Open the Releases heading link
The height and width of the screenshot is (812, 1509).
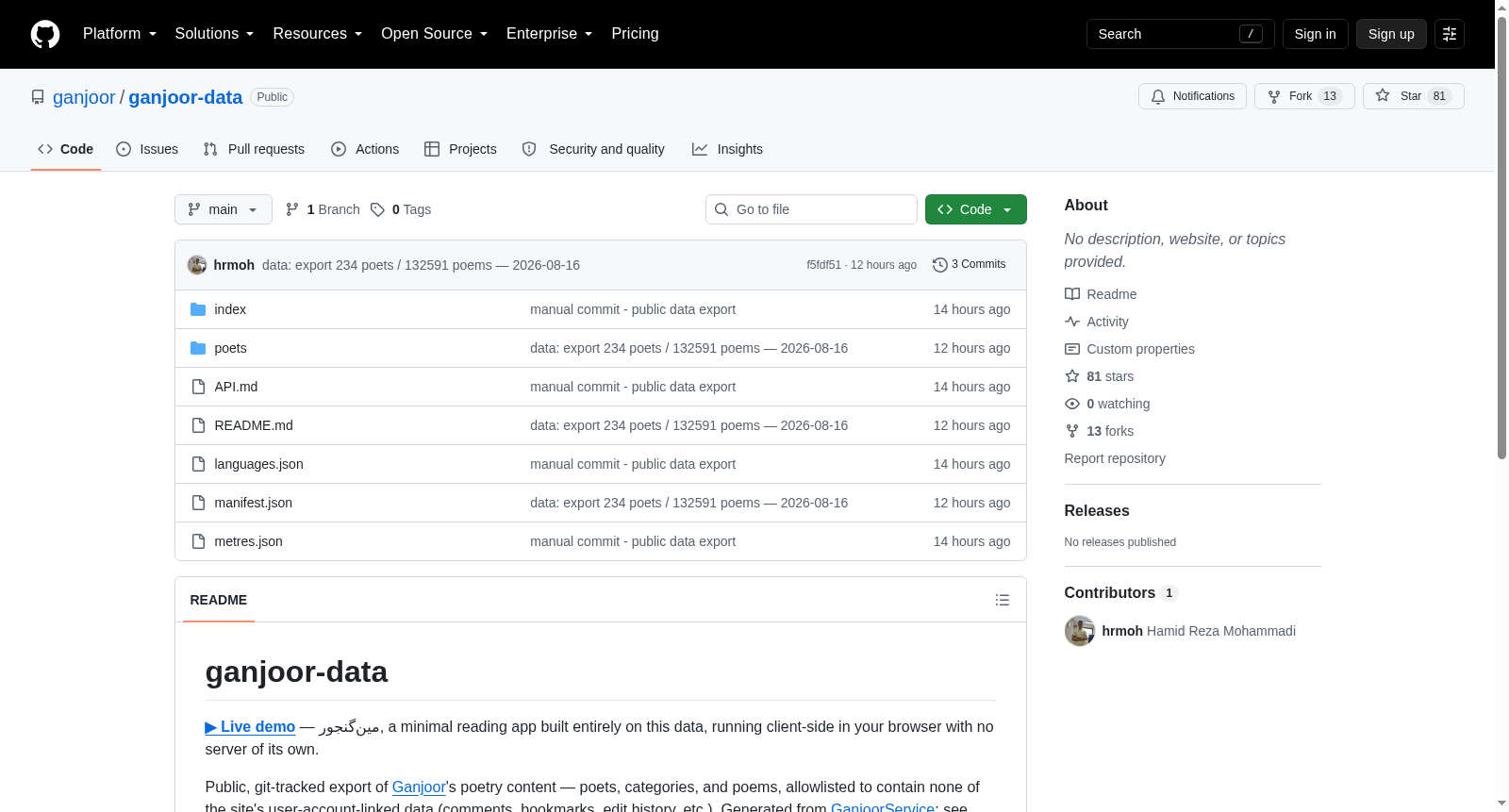1097,511
